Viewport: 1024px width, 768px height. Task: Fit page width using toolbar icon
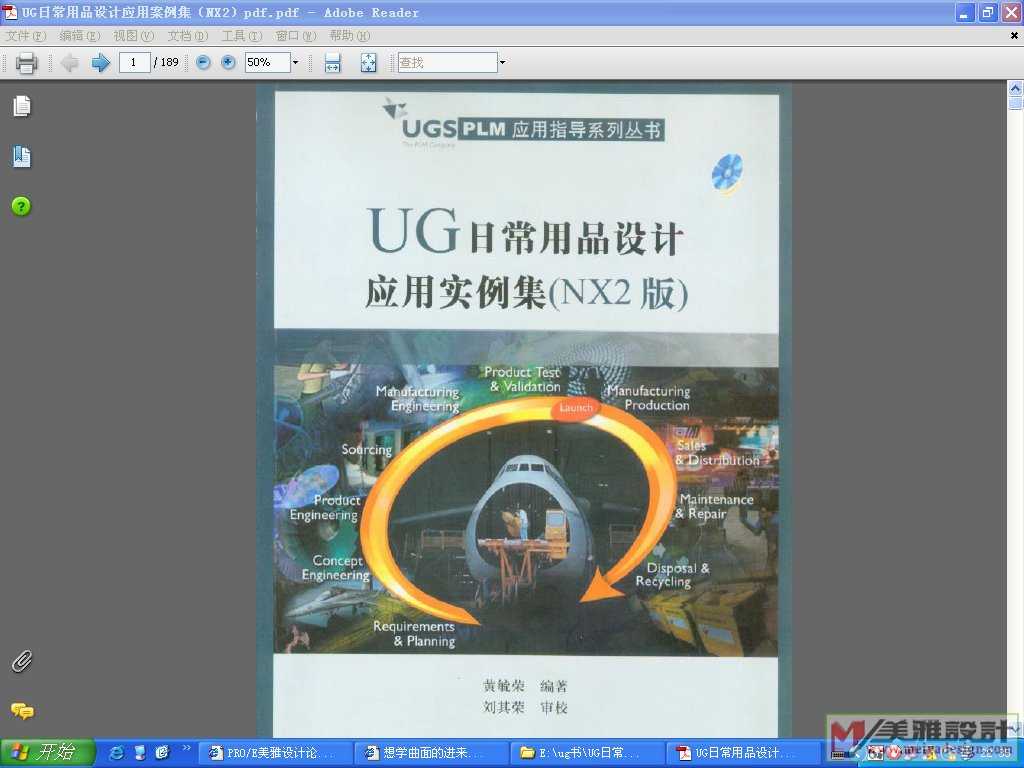(x=332, y=63)
